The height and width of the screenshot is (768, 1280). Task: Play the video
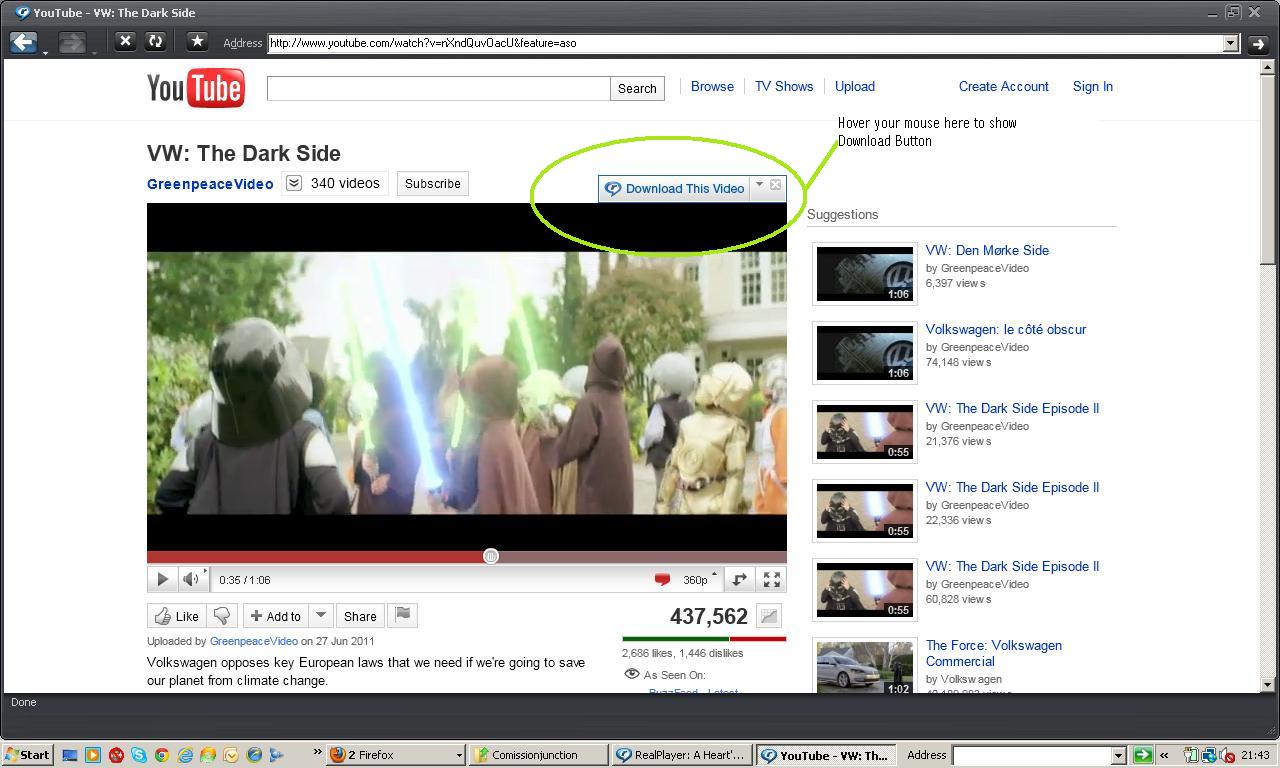pyautogui.click(x=162, y=578)
